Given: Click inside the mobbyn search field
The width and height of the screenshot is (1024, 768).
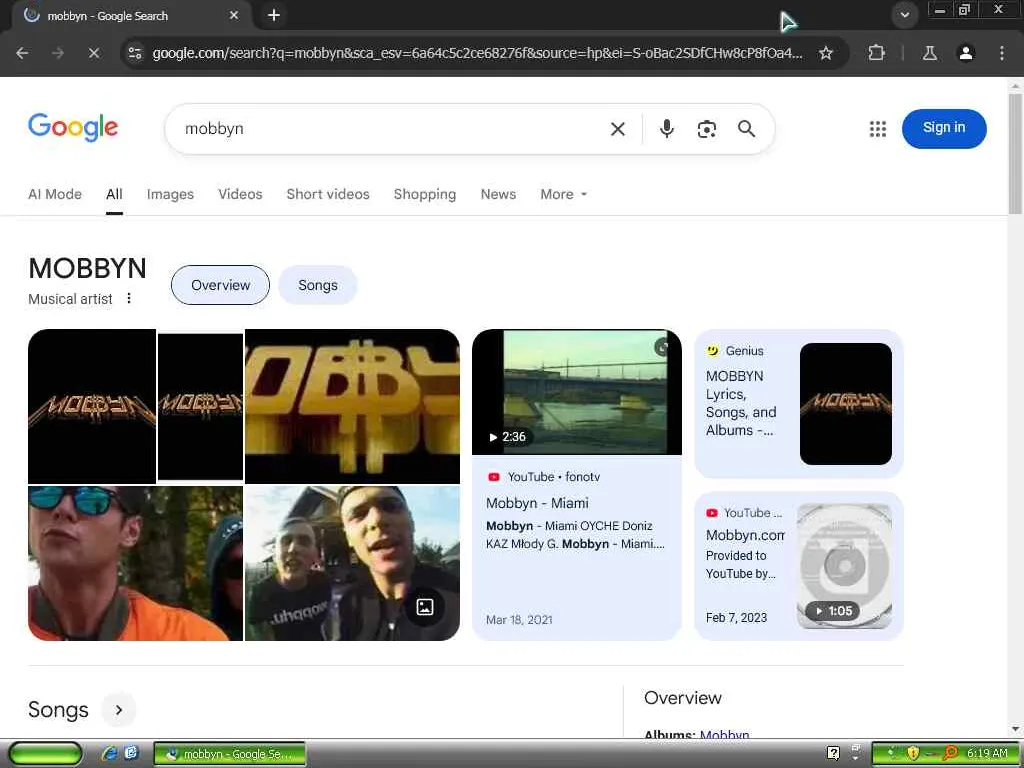Looking at the screenshot, I should [392, 129].
